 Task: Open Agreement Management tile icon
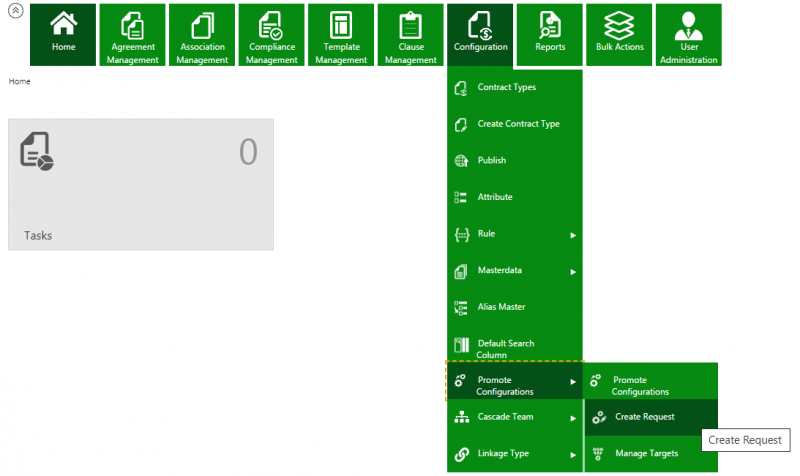133,24
